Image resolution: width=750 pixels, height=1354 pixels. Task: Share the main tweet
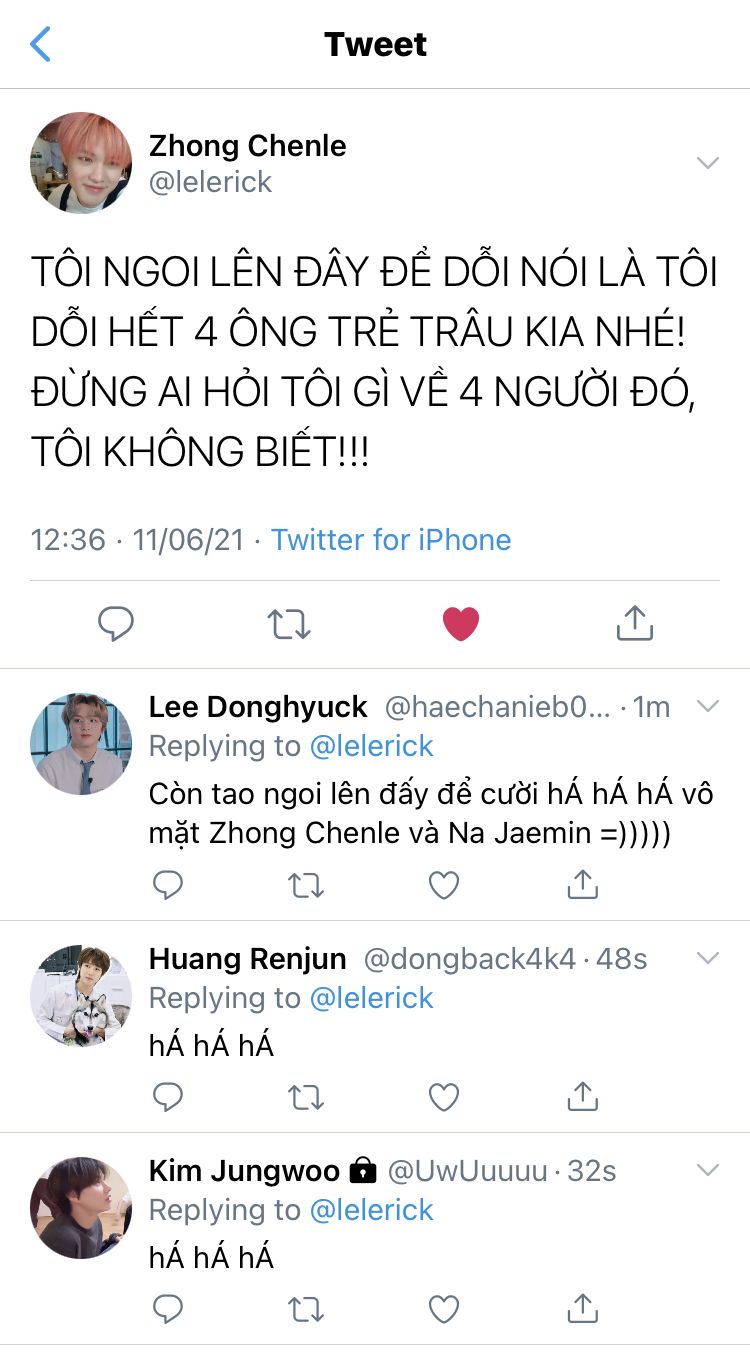[x=634, y=624]
